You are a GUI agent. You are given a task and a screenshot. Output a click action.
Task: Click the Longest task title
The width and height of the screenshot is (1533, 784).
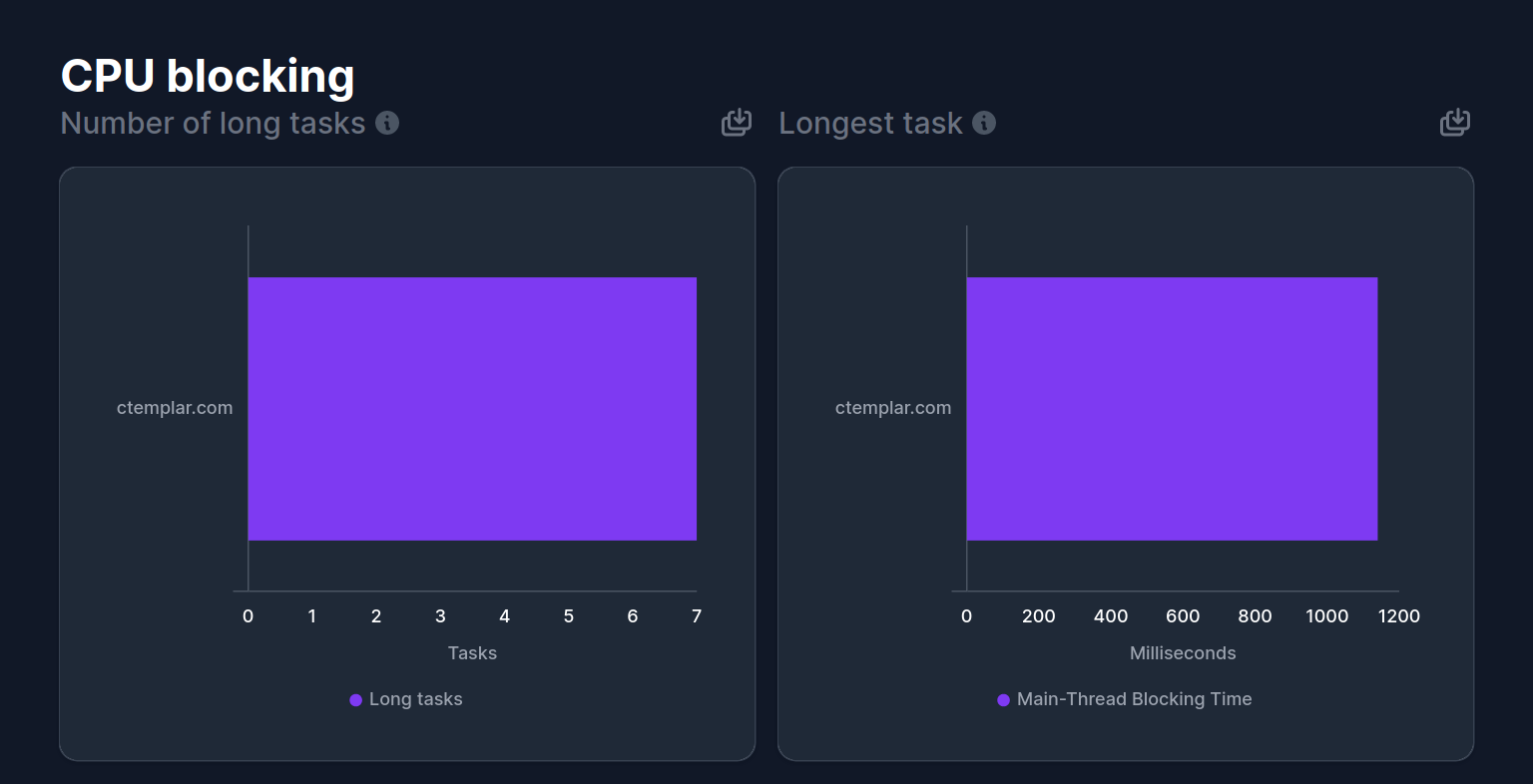click(x=871, y=123)
